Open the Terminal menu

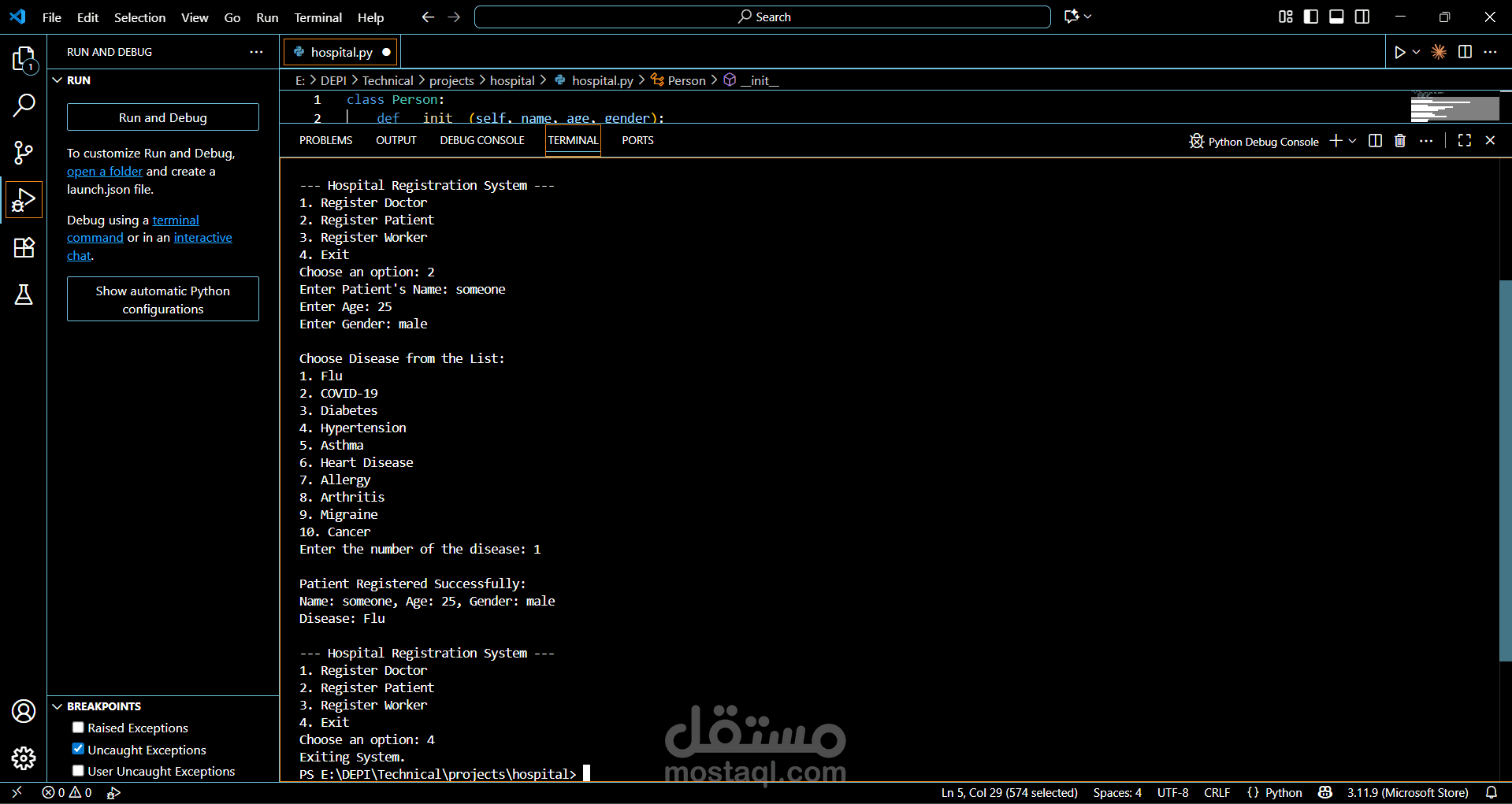coord(318,17)
